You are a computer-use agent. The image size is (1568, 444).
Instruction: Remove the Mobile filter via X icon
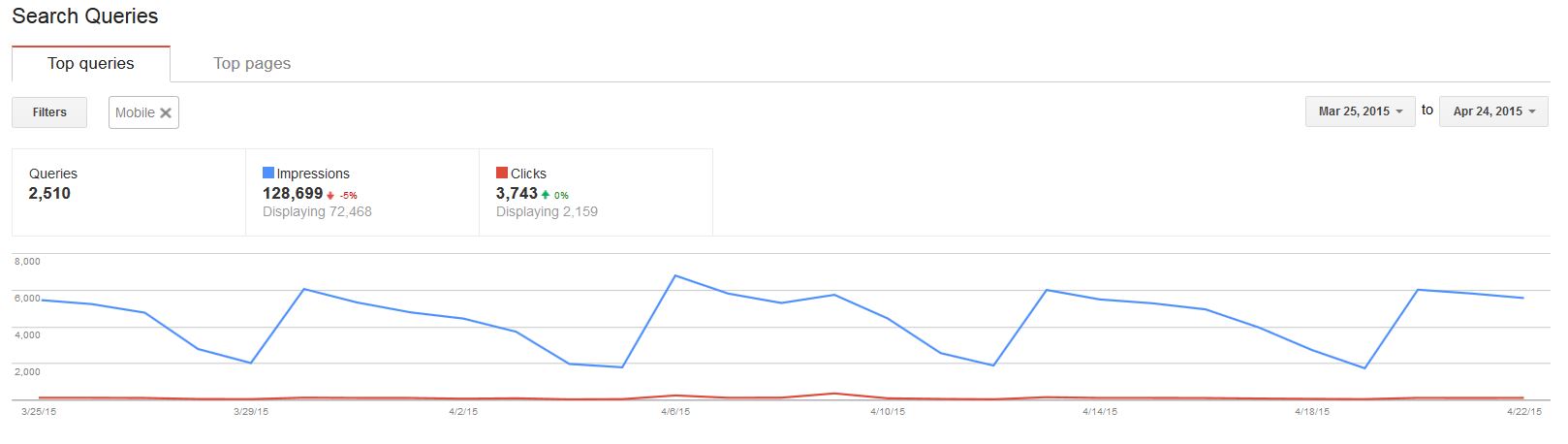pos(166,112)
